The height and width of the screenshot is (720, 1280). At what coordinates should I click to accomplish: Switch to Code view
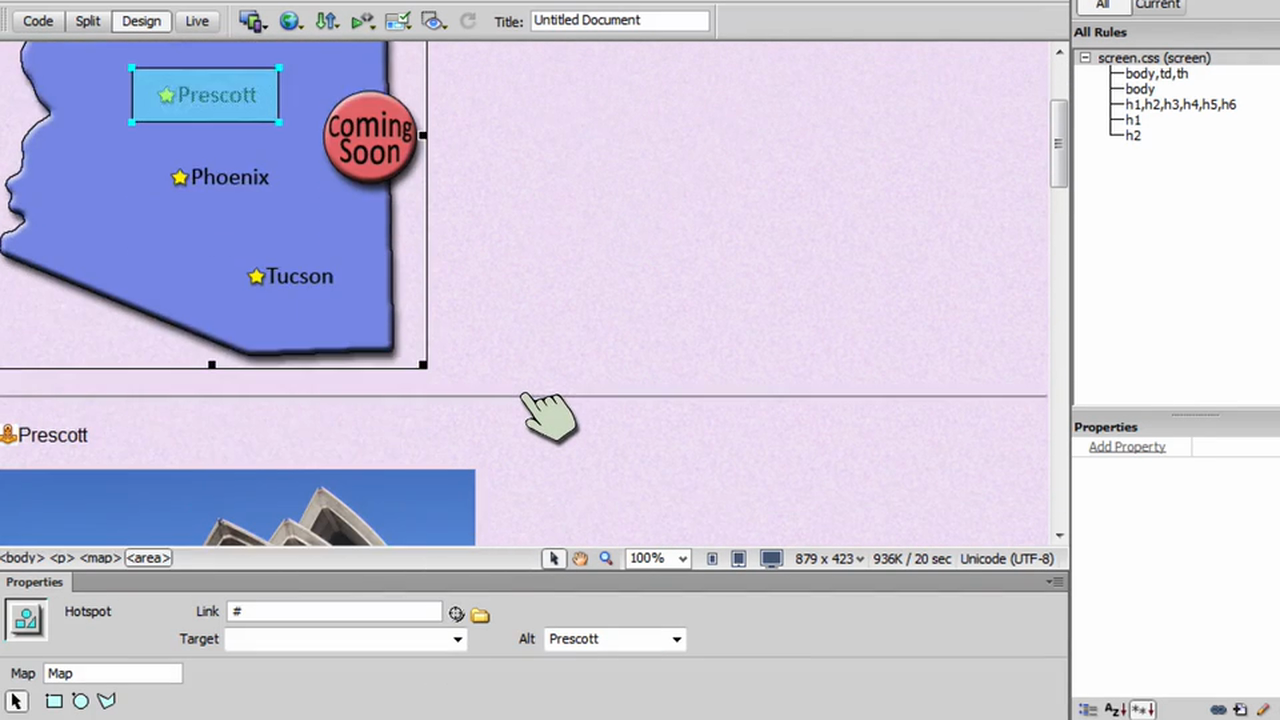click(38, 21)
